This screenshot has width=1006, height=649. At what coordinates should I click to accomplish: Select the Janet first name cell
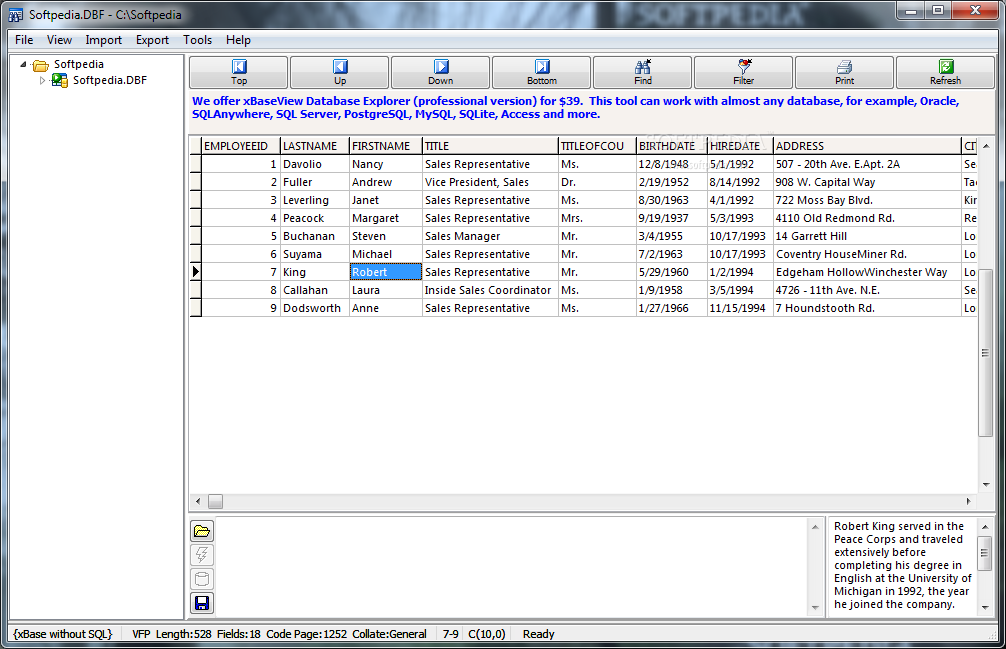(x=386, y=200)
